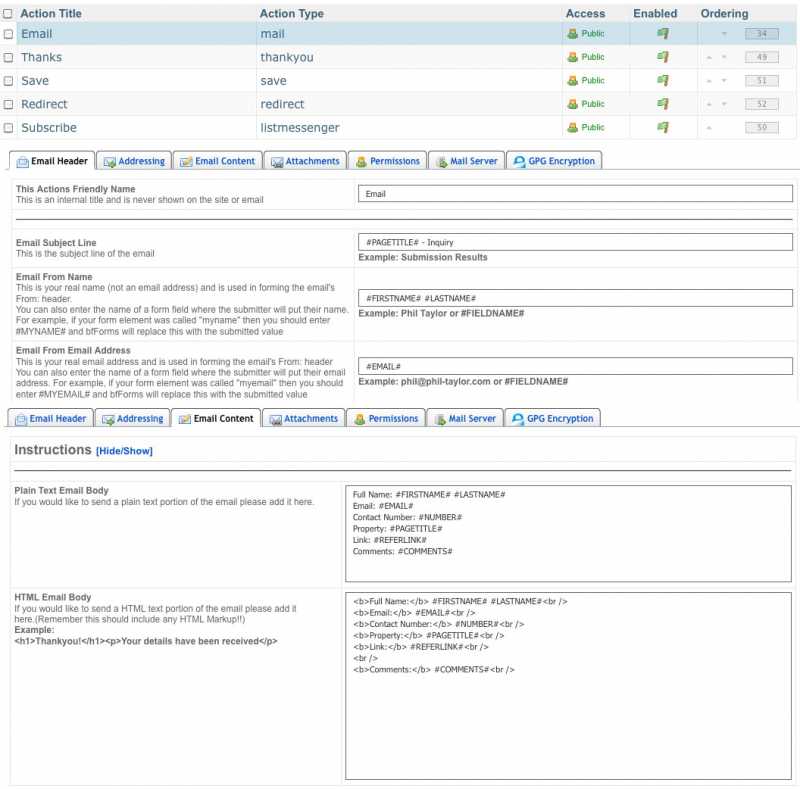Open the Subscribe action title link
The width and height of the screenshot is (800, 789).
pos(48,128)
